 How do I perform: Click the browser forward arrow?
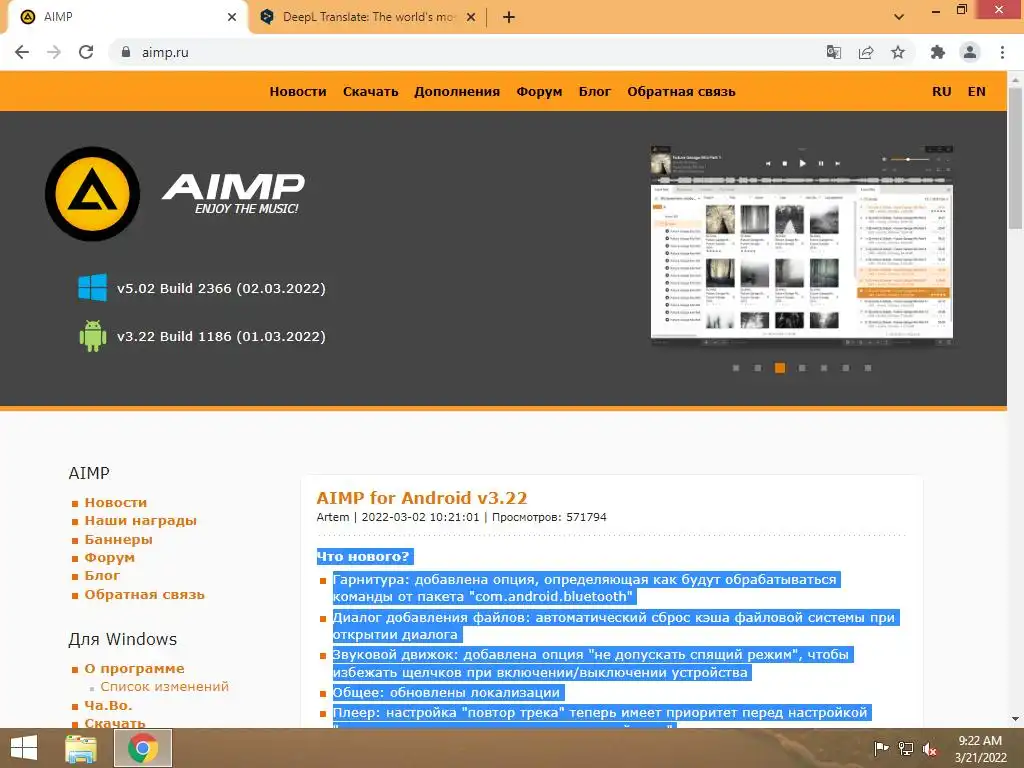click(x=54, y=52)
